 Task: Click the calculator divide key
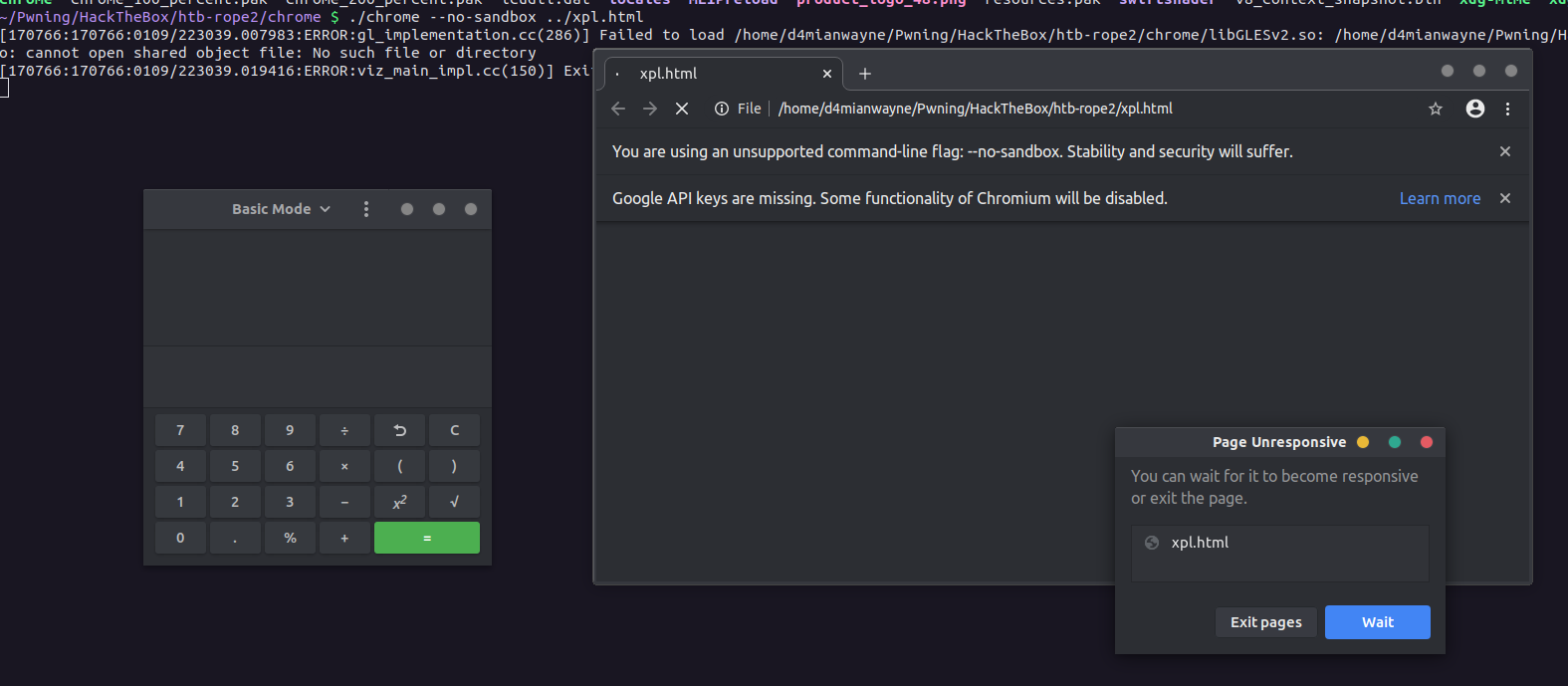click(x=344, y=430)
